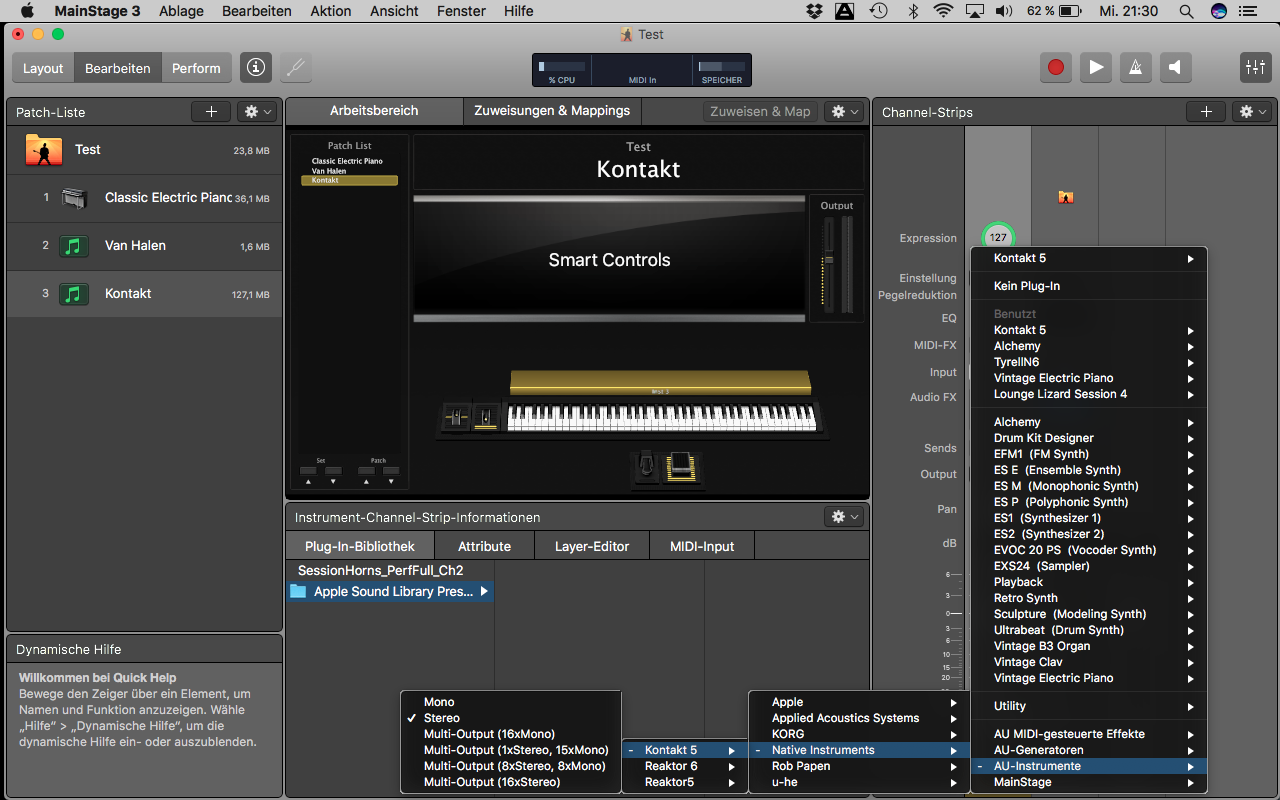Click the Expression knob showing 127
Image resolution: width=1280 pixels, height=800 pixels.
click(998, 237)
